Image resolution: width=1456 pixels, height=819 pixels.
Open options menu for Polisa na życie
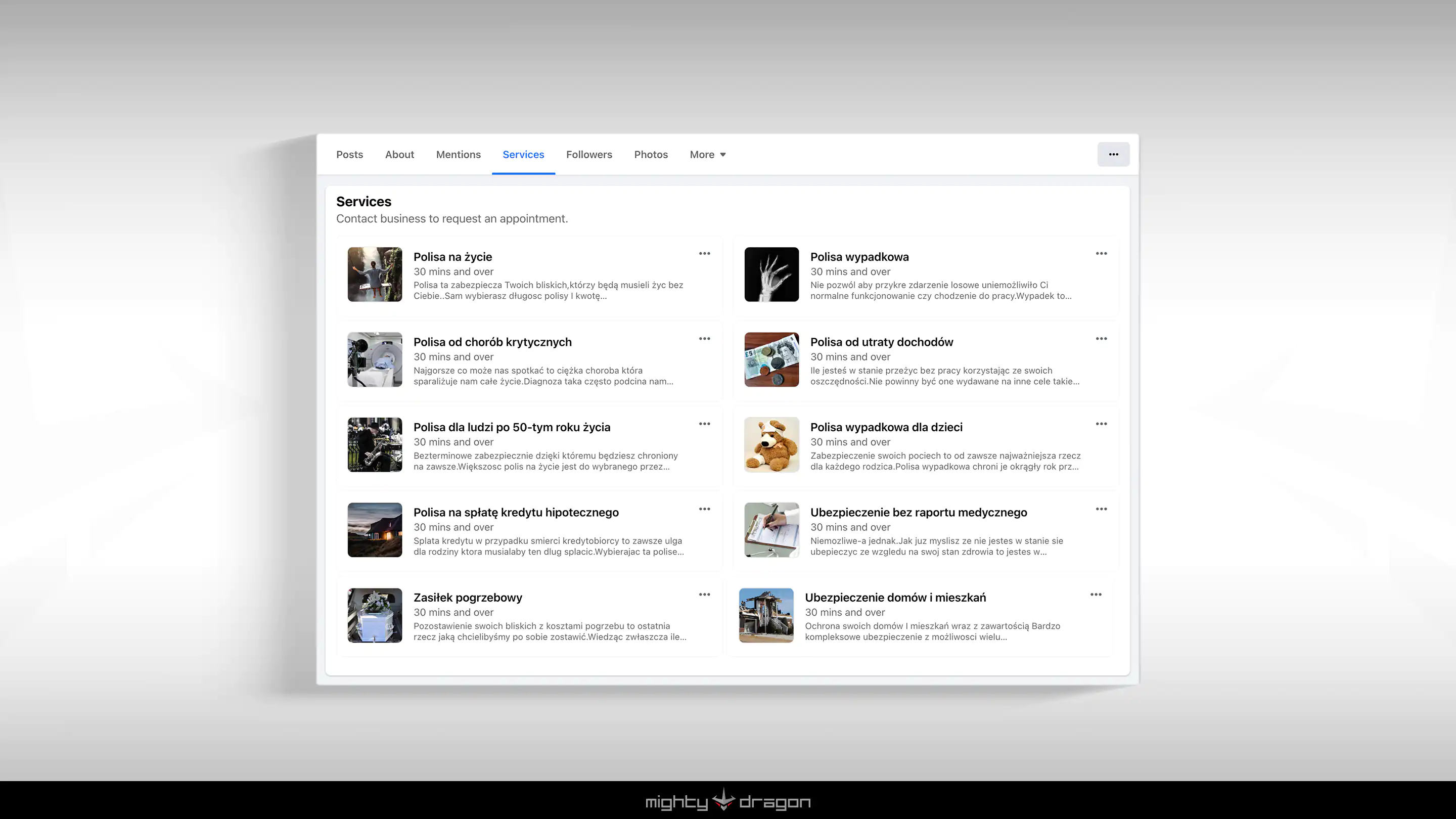[x=704, y=254]
